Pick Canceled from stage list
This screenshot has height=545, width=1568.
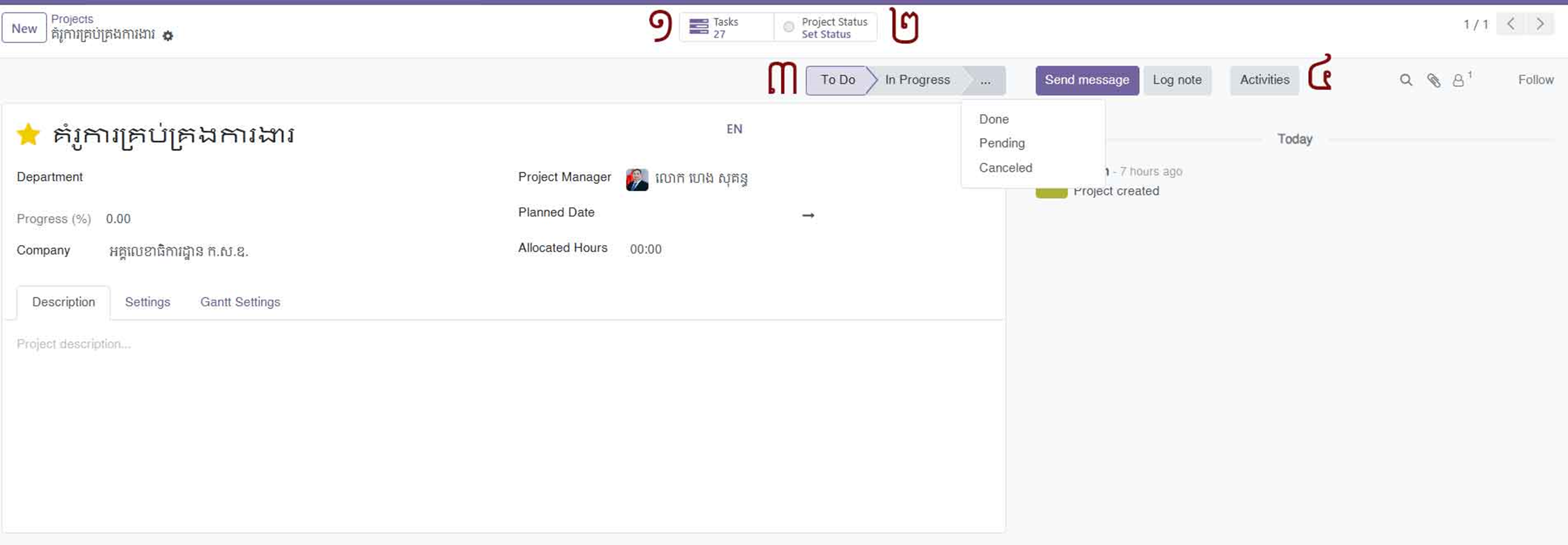point(1005,167)
